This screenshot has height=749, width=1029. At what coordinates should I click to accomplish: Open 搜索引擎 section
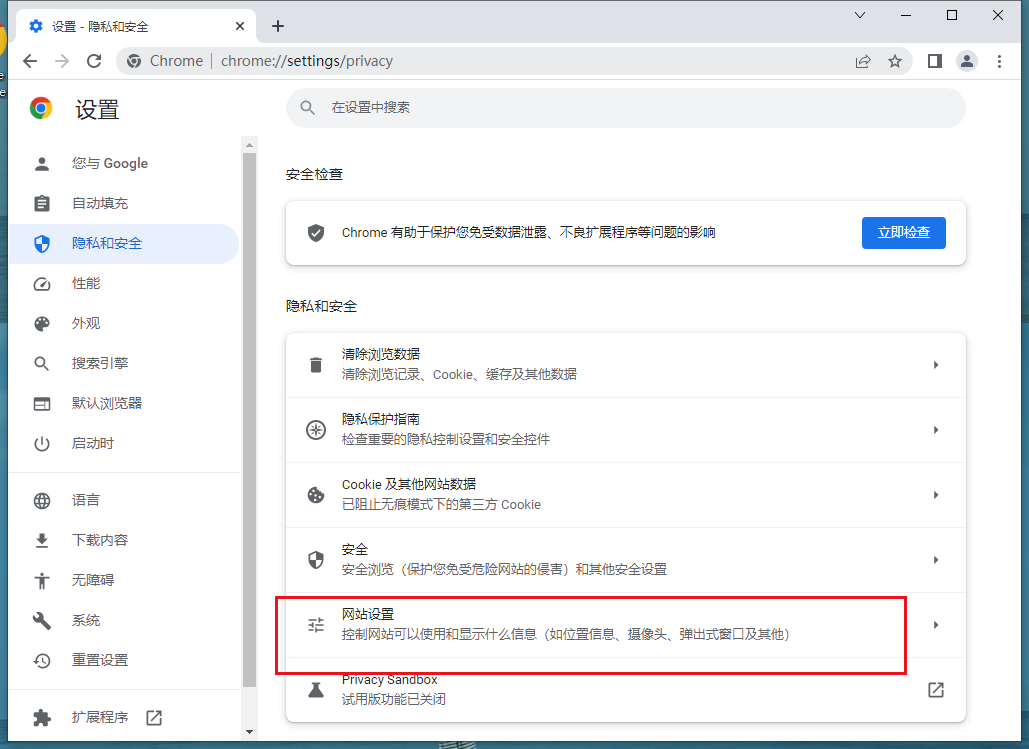[x=125, y=364]
